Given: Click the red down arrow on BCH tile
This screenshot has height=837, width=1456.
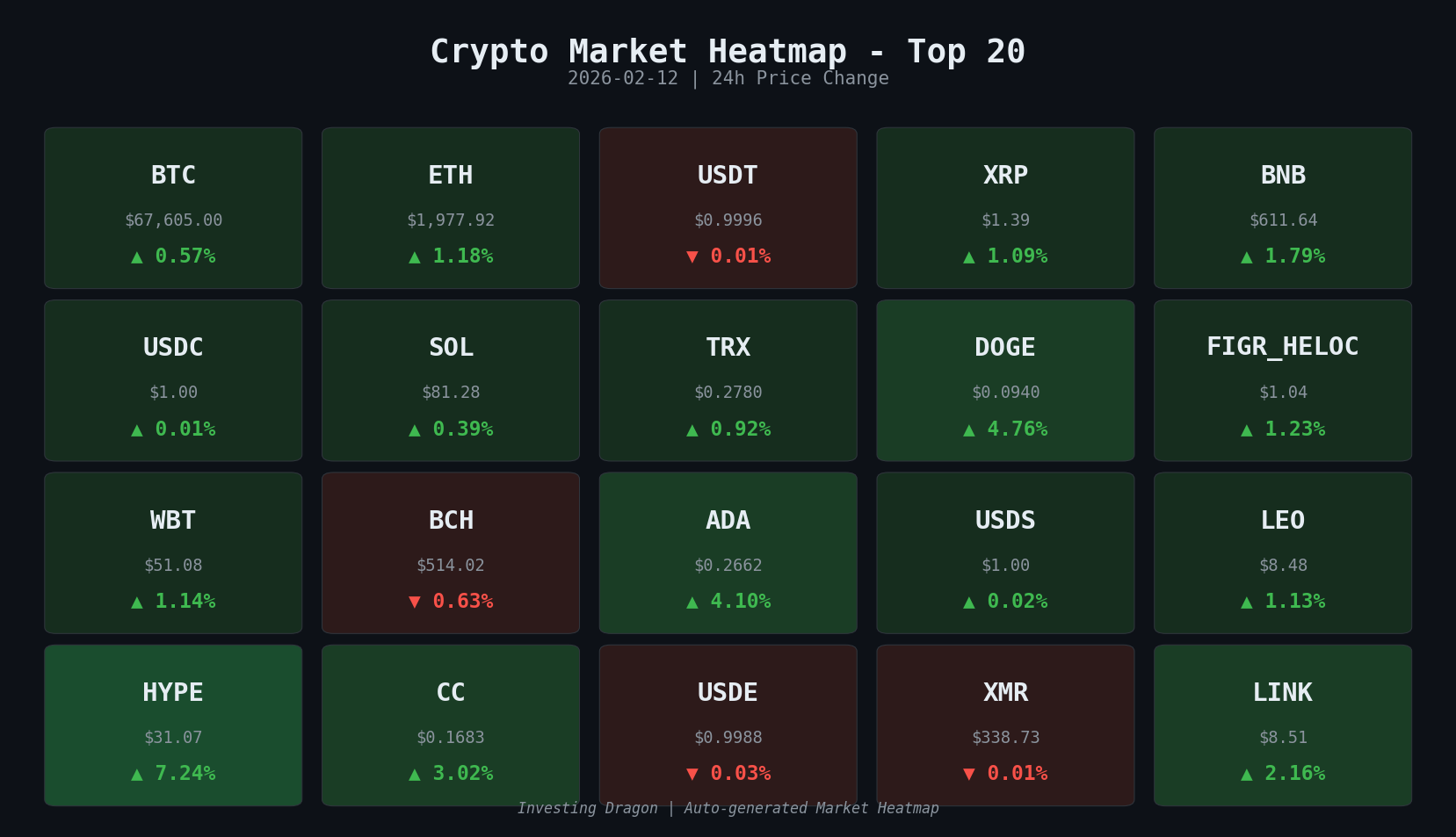Looking at the screenshot, I should click(415, 602).
